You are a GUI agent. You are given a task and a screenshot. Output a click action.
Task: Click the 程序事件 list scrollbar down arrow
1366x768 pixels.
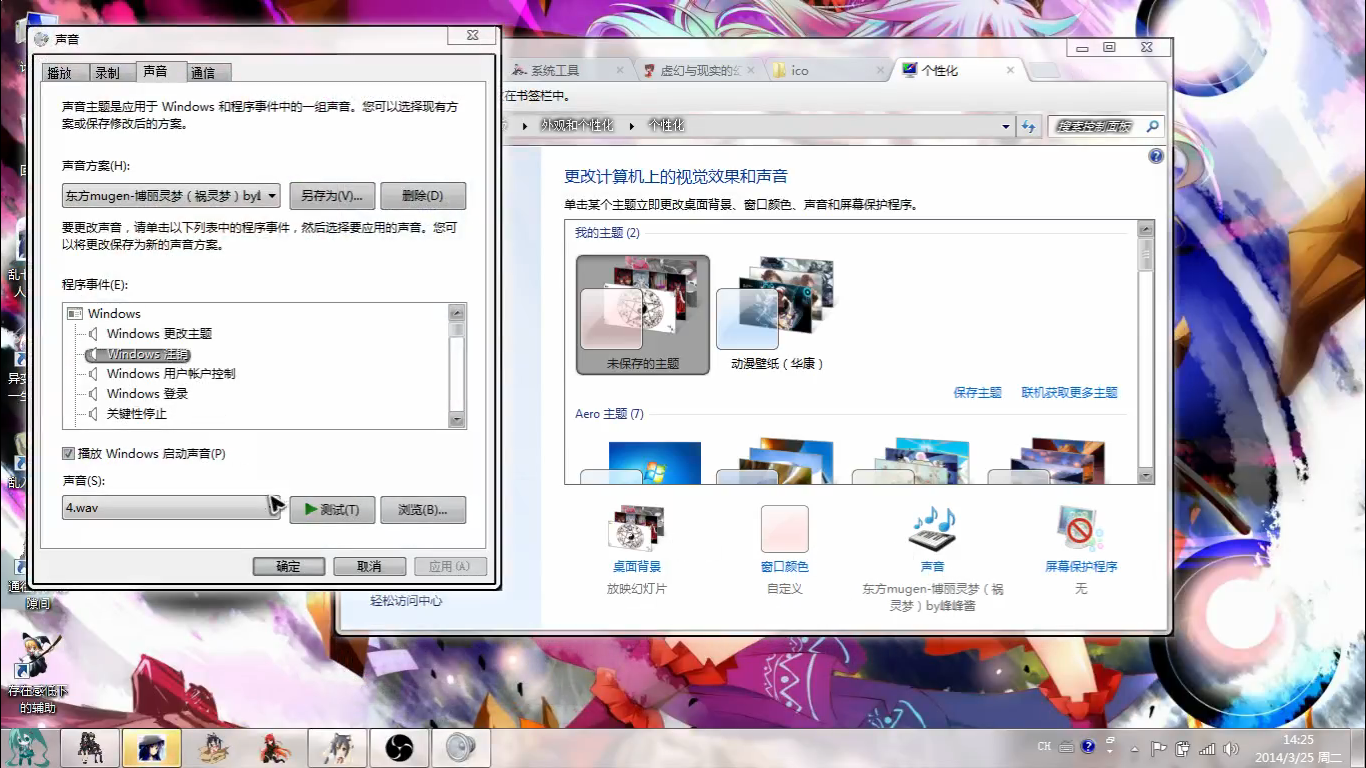coord(457,421)
